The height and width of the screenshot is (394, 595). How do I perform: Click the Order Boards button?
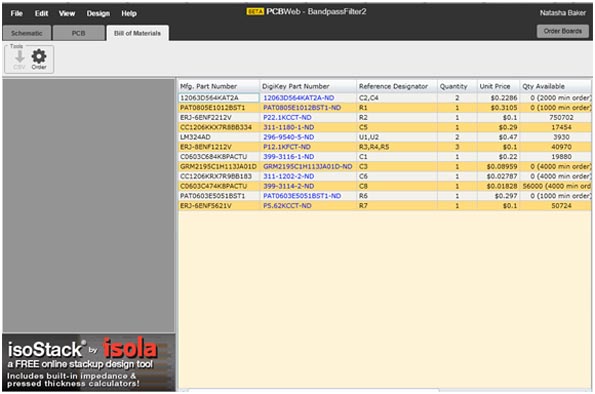point(562,31)
